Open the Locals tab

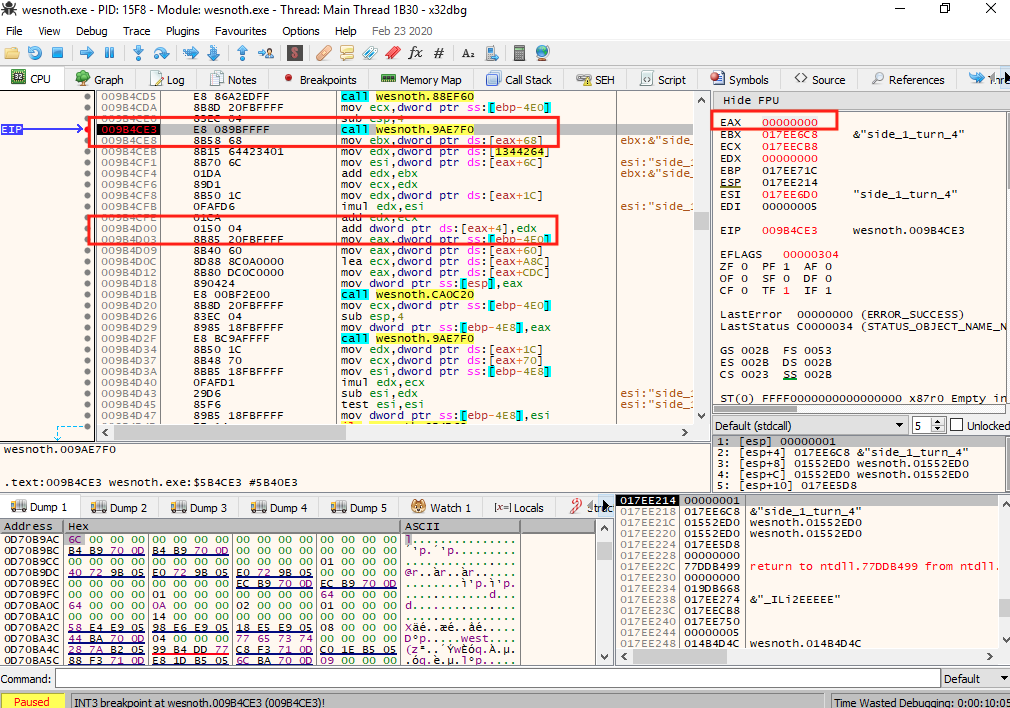519,508
